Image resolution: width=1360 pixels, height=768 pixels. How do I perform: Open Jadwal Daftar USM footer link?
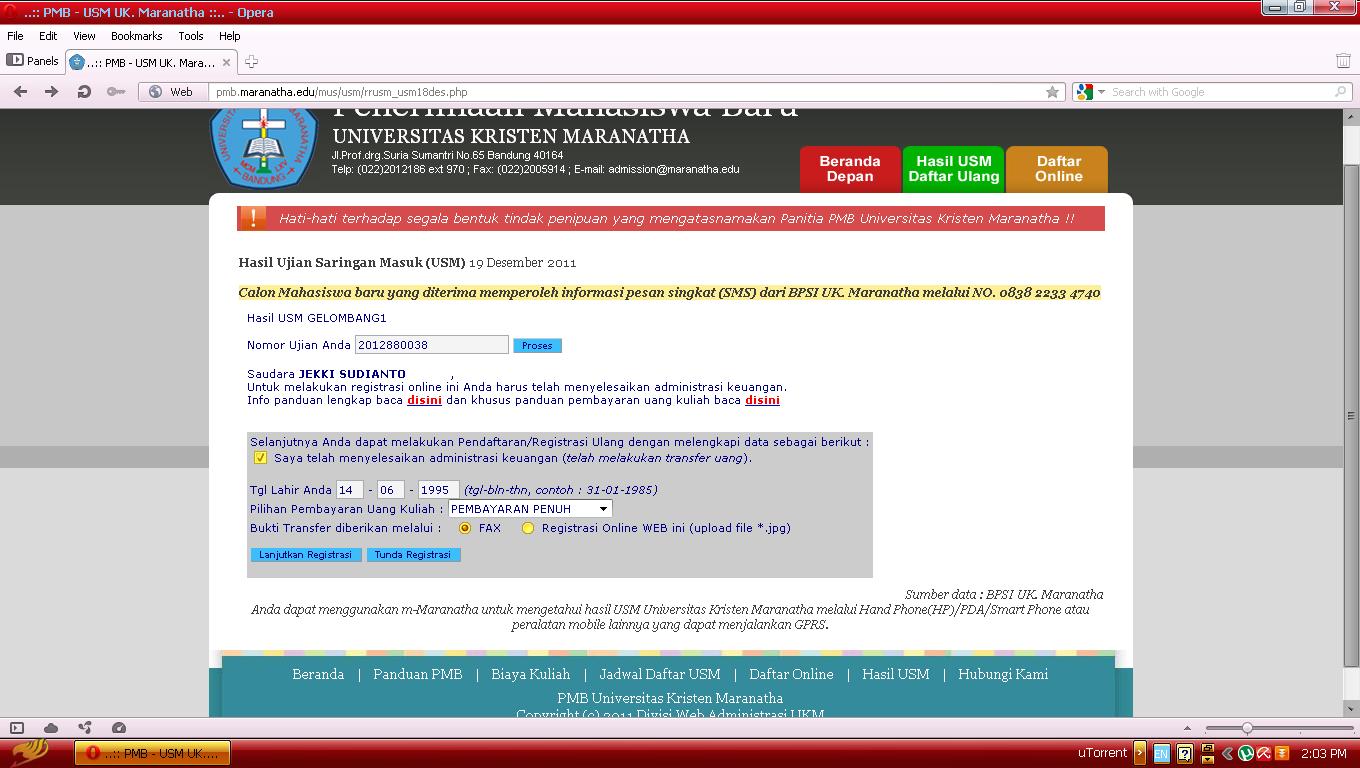pyautogui.click(x=660, y=674)
